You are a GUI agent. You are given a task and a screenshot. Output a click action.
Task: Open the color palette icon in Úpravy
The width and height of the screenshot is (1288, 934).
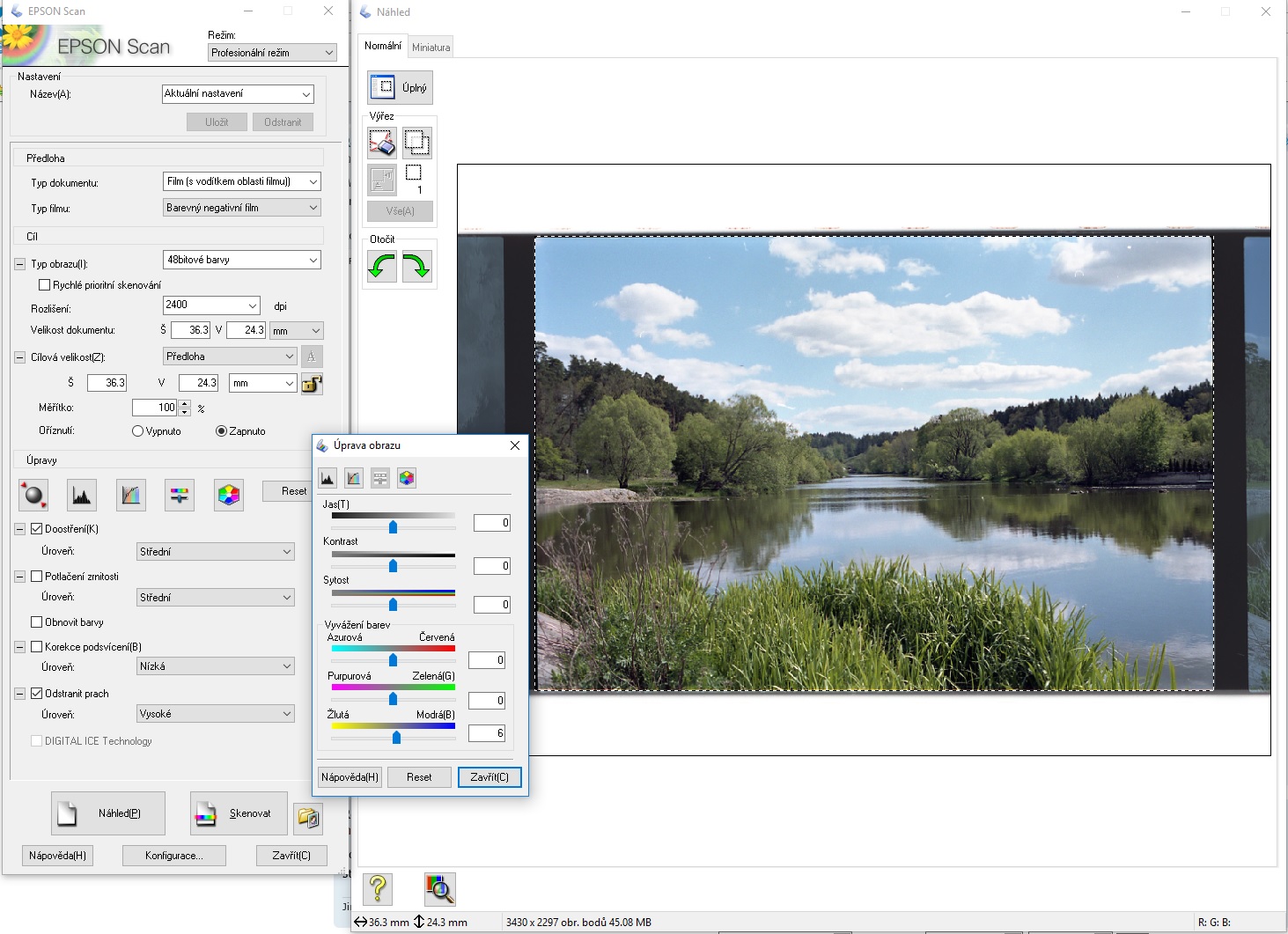pos(229,495)
